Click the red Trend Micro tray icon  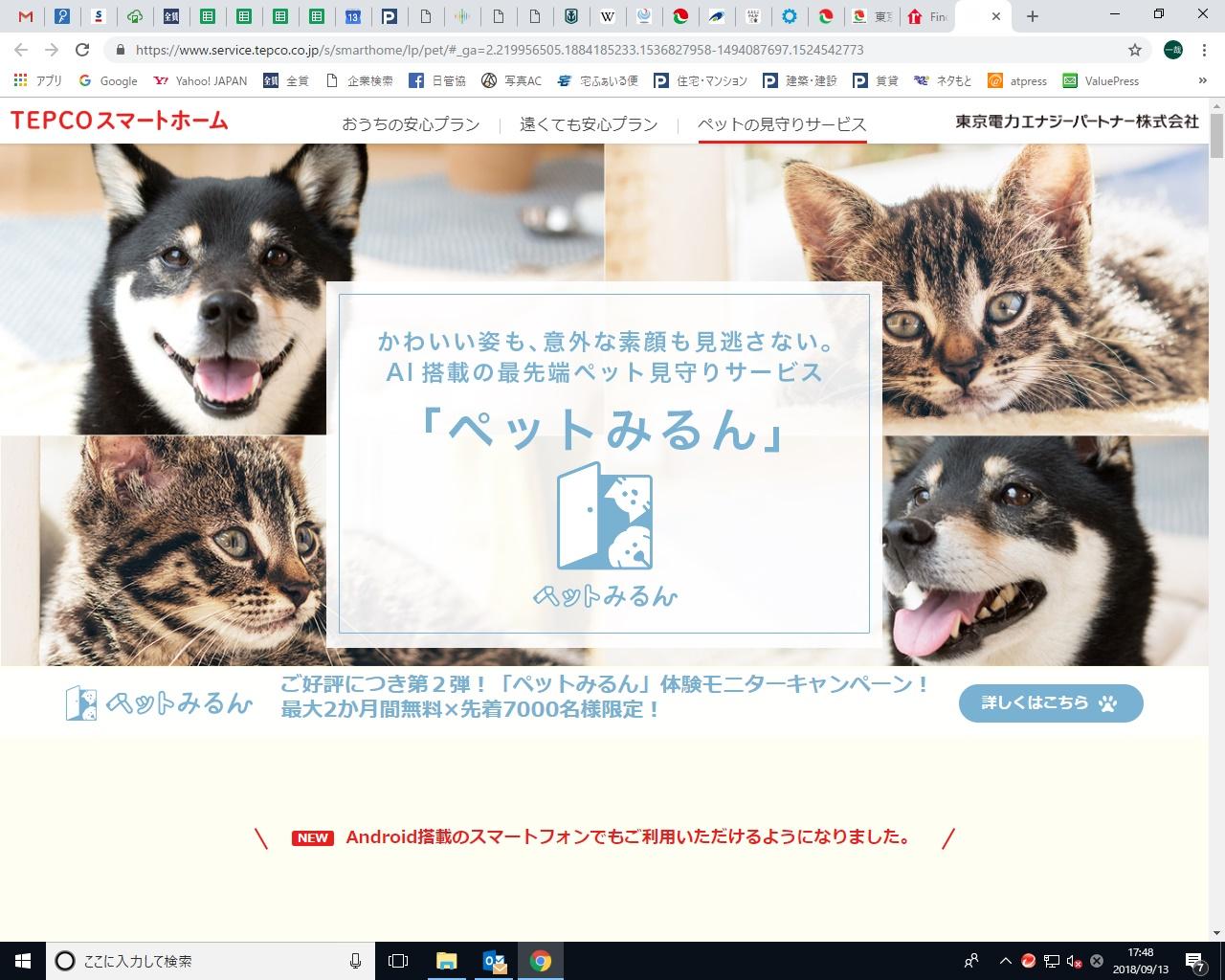click(x=1029, y=961)
